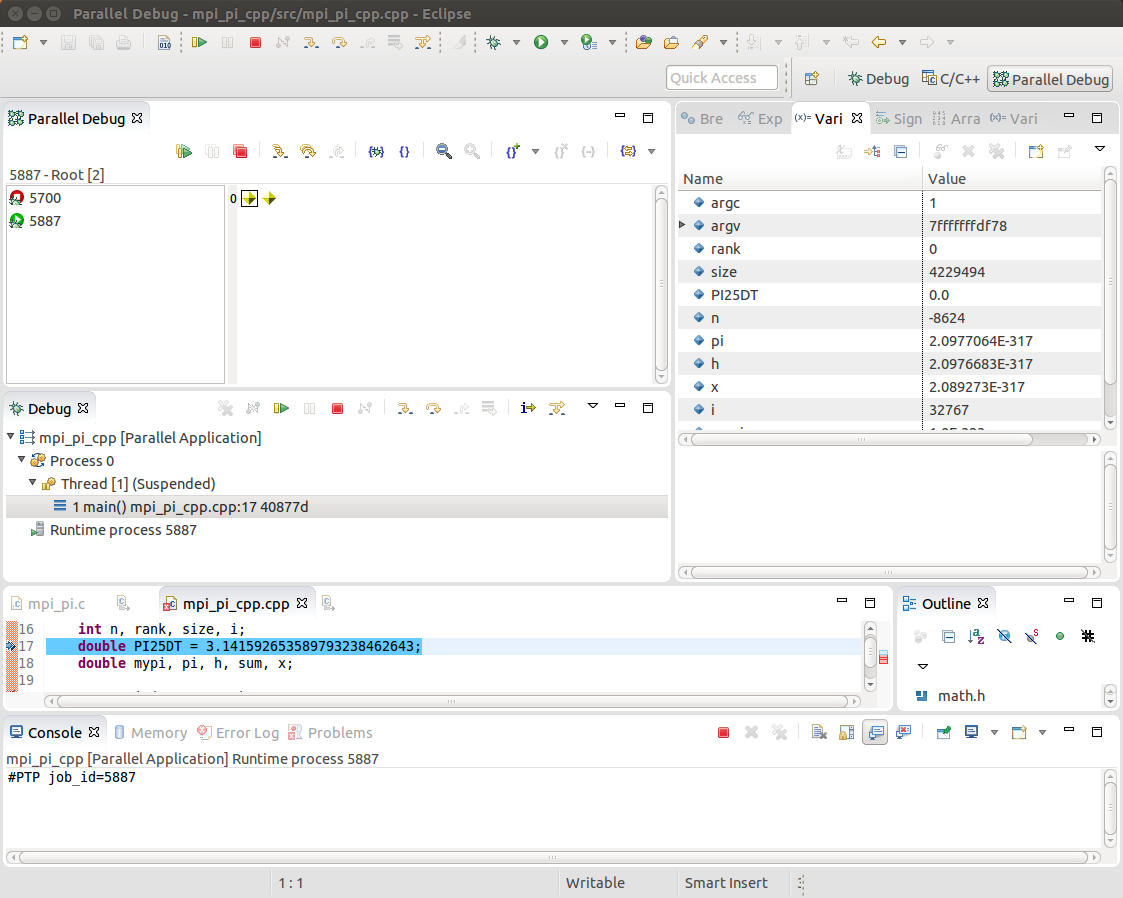The height and width of the screenshot is (898, 1123).
Task: Toggle the Pin Console button
Action: point(944,733)
